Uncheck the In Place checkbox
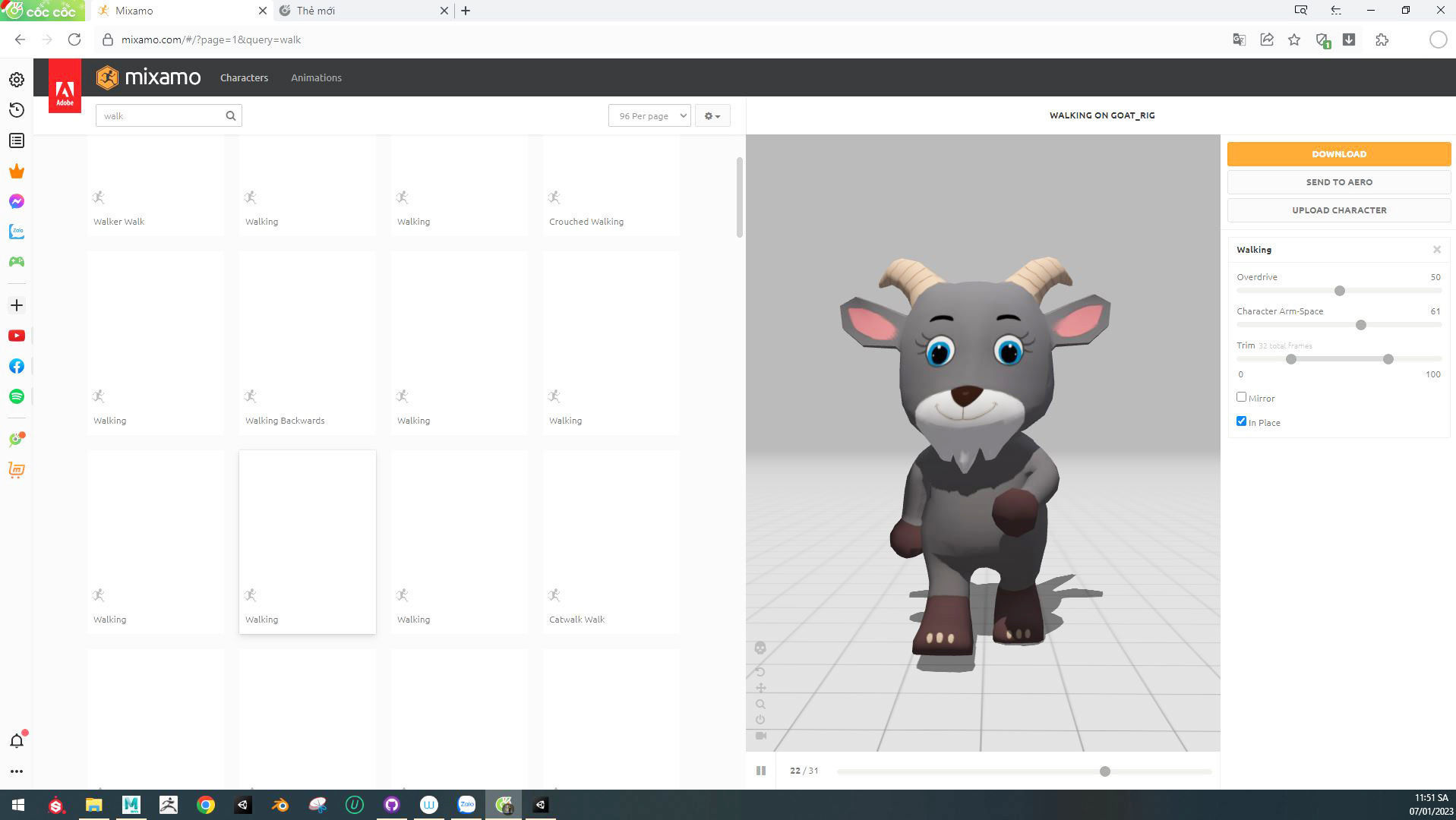Screen dimensions: 1456x820 [x=1241, y=421]
